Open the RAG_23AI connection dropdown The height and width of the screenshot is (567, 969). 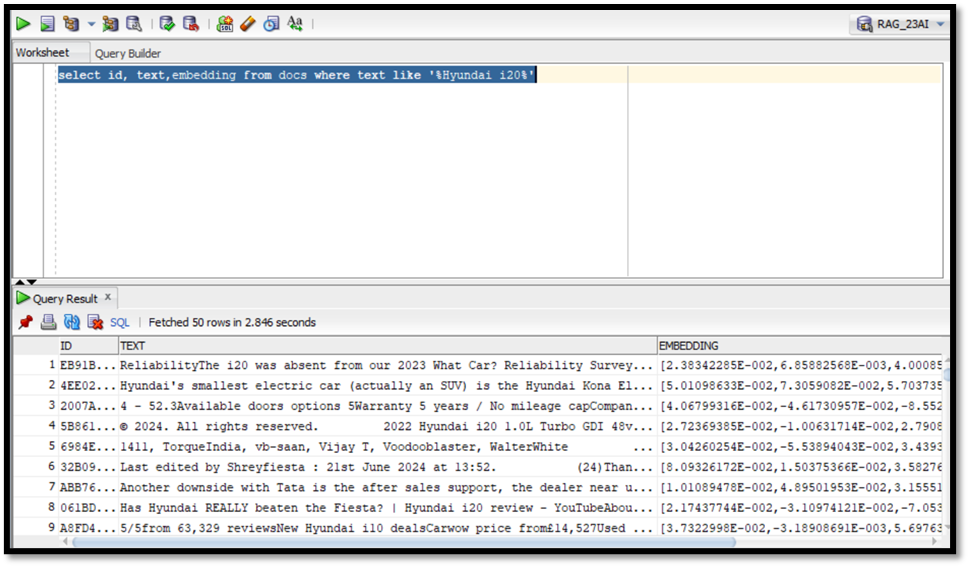940,24
